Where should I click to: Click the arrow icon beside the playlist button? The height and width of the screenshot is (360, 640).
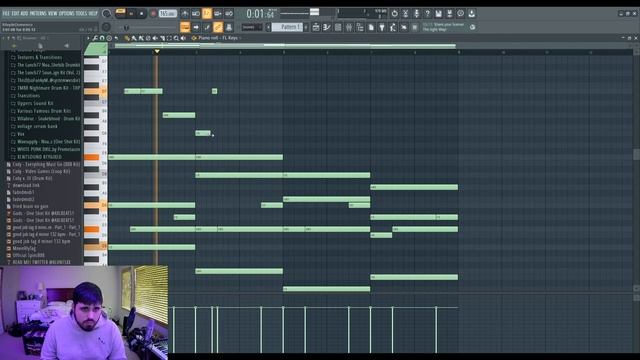(196, 27)
